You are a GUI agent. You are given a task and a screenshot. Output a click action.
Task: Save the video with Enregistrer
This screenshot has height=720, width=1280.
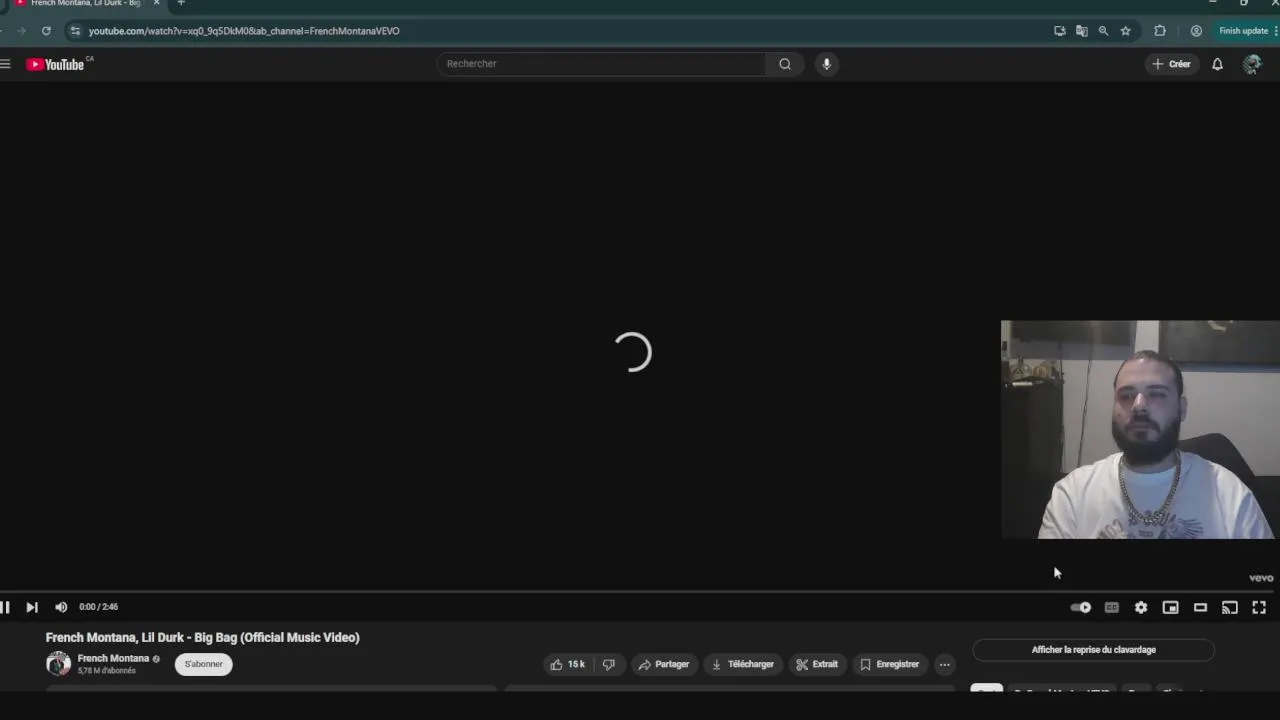pos(889,664)
